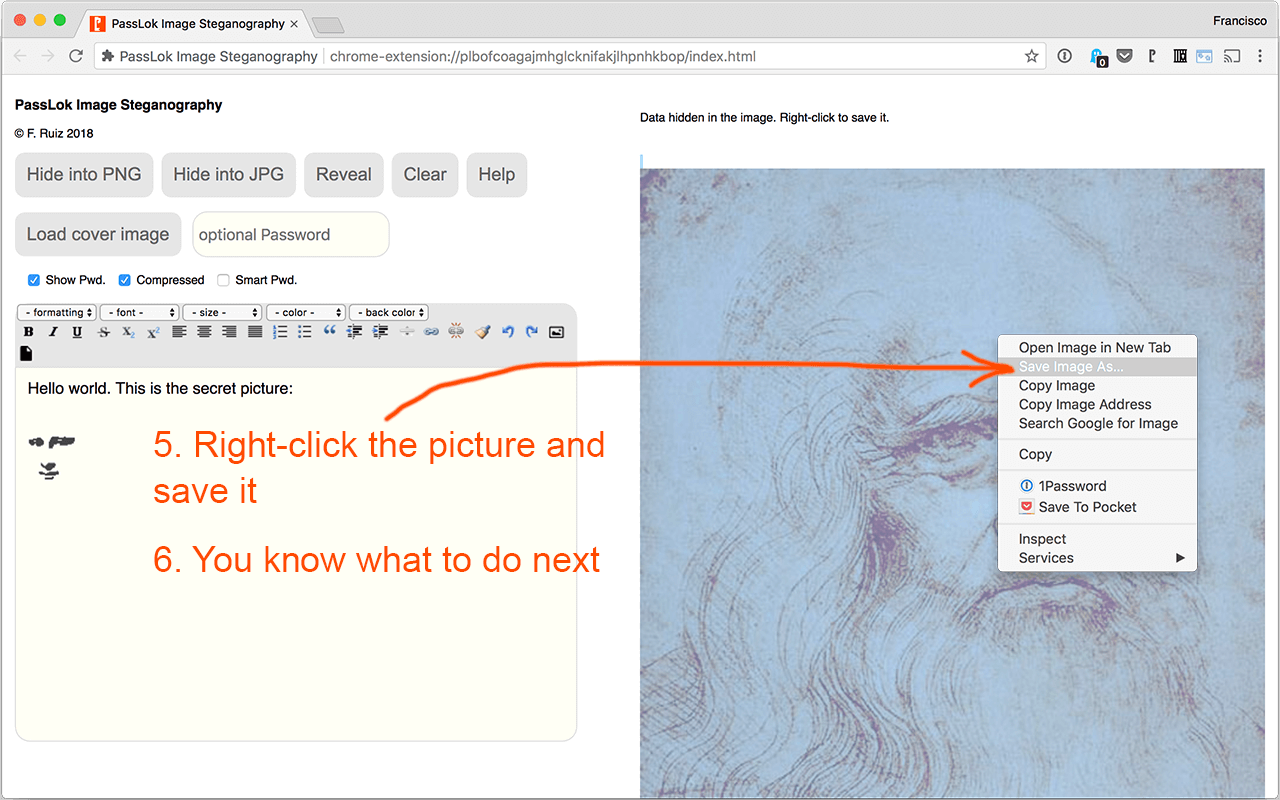
Task: Open the size dropdown
Action: [222, 312]
